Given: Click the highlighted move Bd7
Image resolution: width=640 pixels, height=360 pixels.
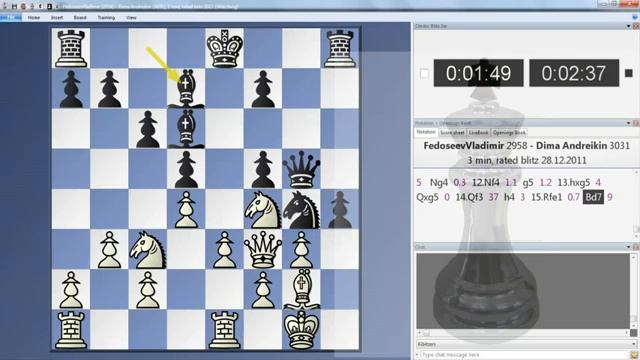Looking at the screenshot, I should (593, 197).
